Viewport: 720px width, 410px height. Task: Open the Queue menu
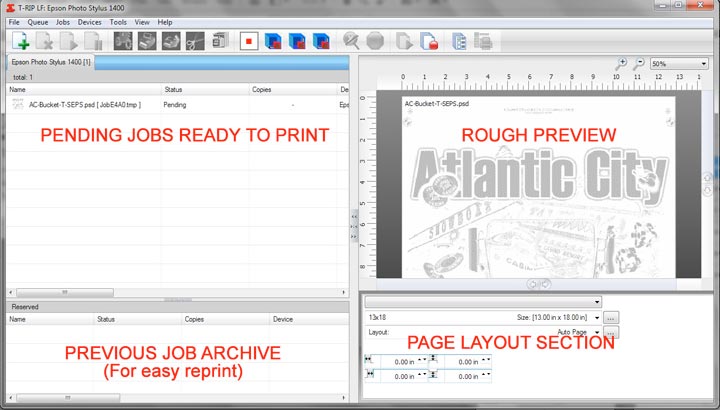(x=38, y=21)
